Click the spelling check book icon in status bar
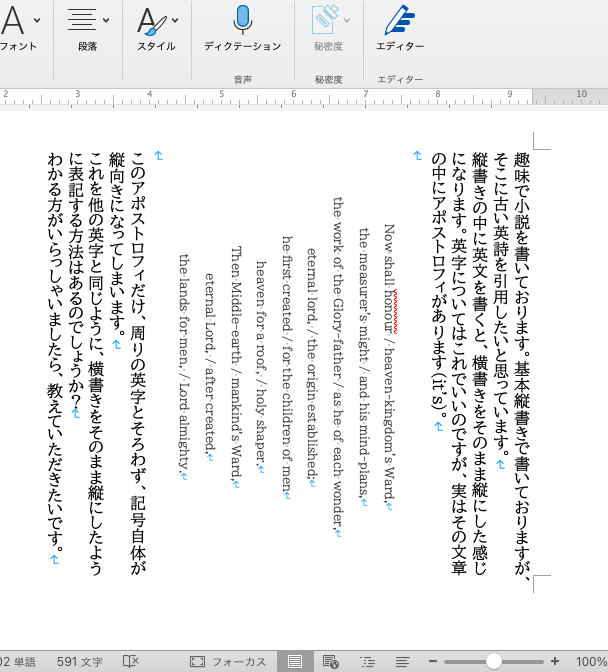 131,661
